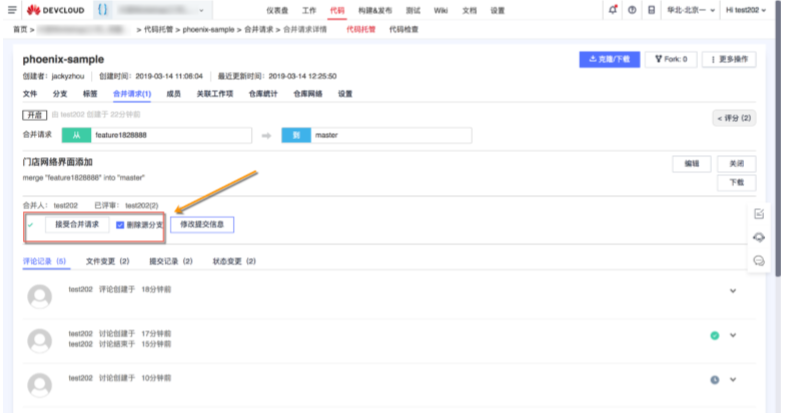Open the Test menu item
Viewport: 790px width, 413px height.
[413, 10]
